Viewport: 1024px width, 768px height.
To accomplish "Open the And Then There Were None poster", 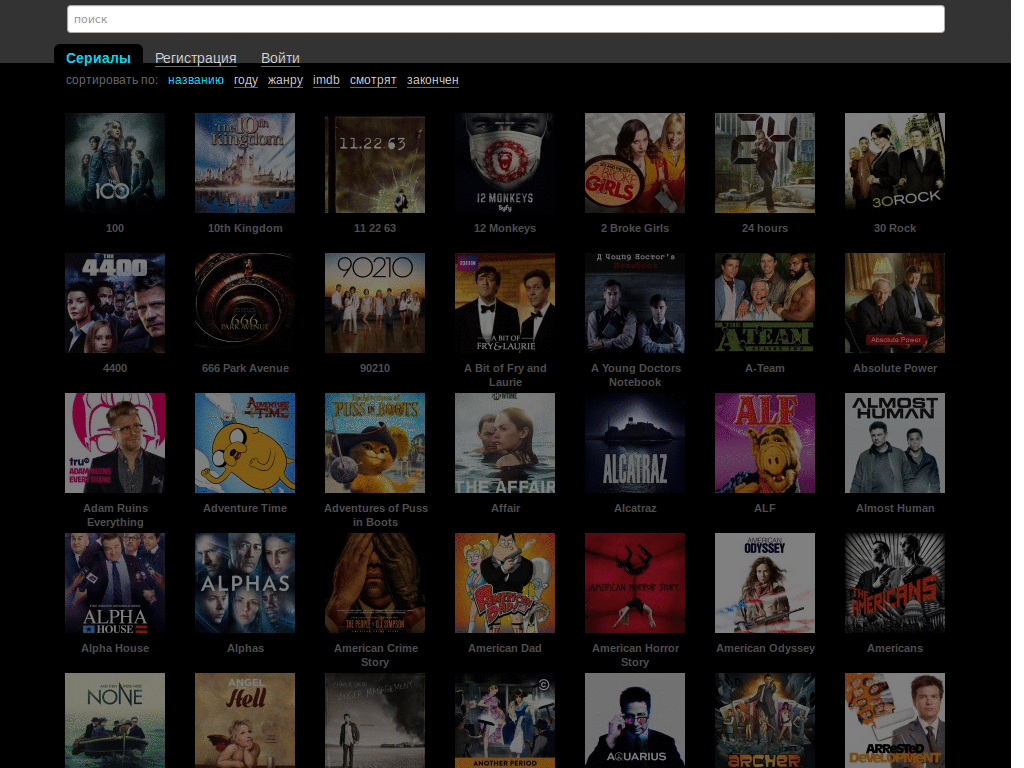I will pyautogui.click(x=115, y=720).
